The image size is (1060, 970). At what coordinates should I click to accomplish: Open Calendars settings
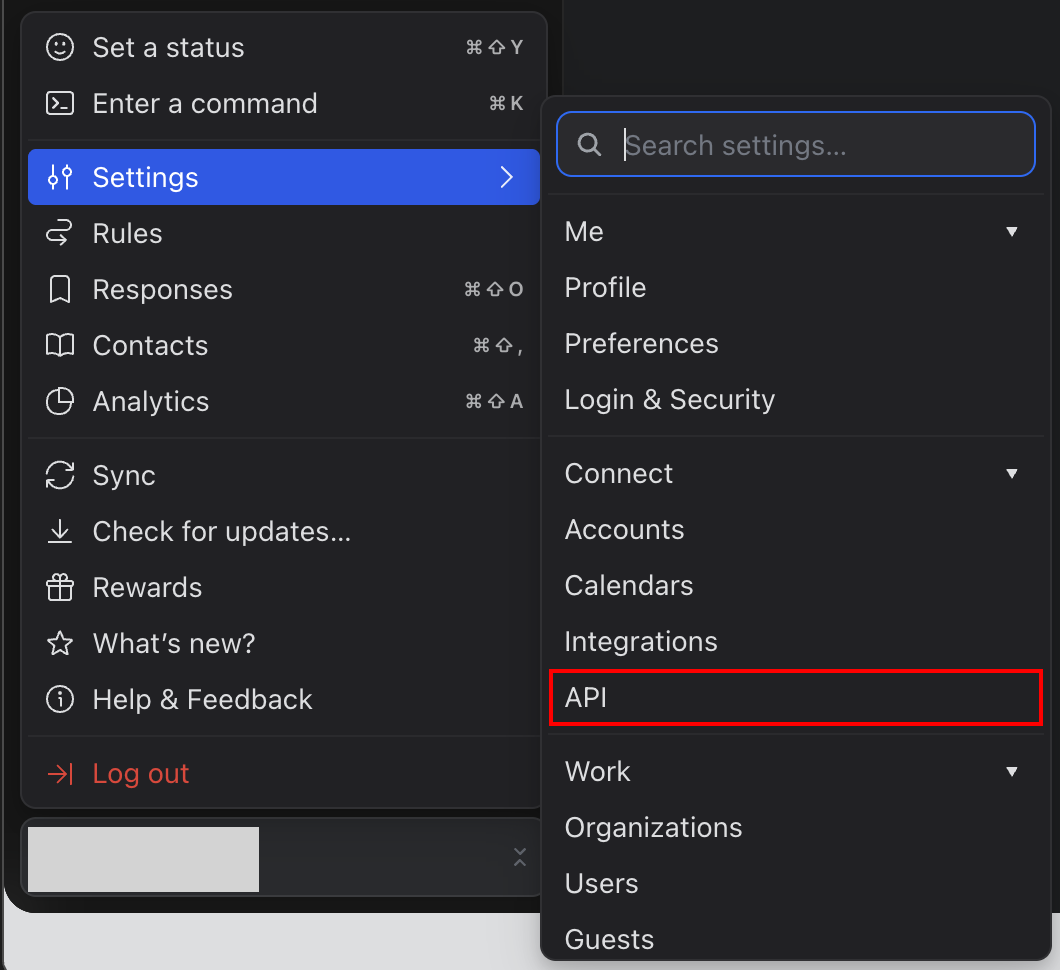(796, 586)
